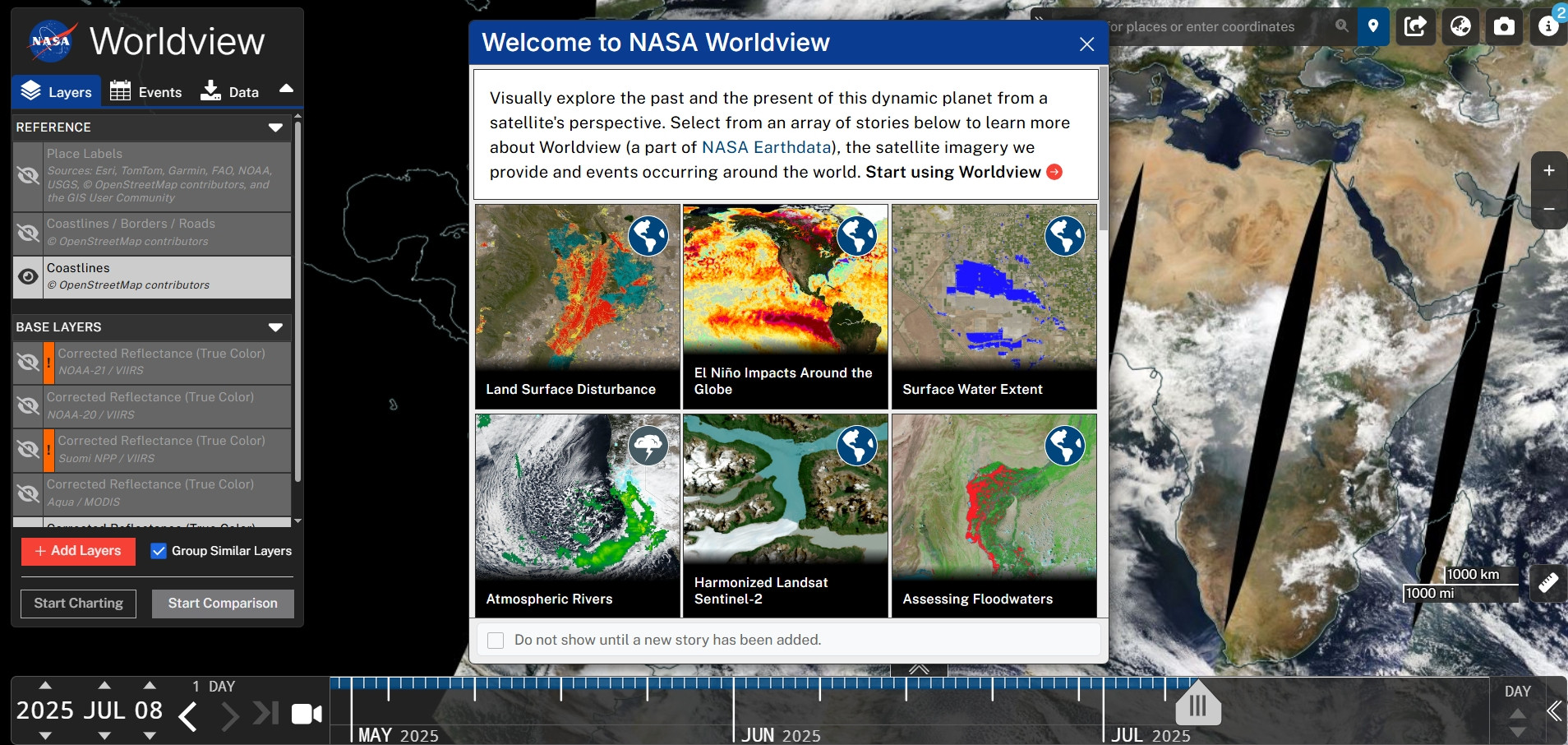The image size is (1568, 745).
Task: Step forward one day with right arrow
Action: [x=230, y=716]
